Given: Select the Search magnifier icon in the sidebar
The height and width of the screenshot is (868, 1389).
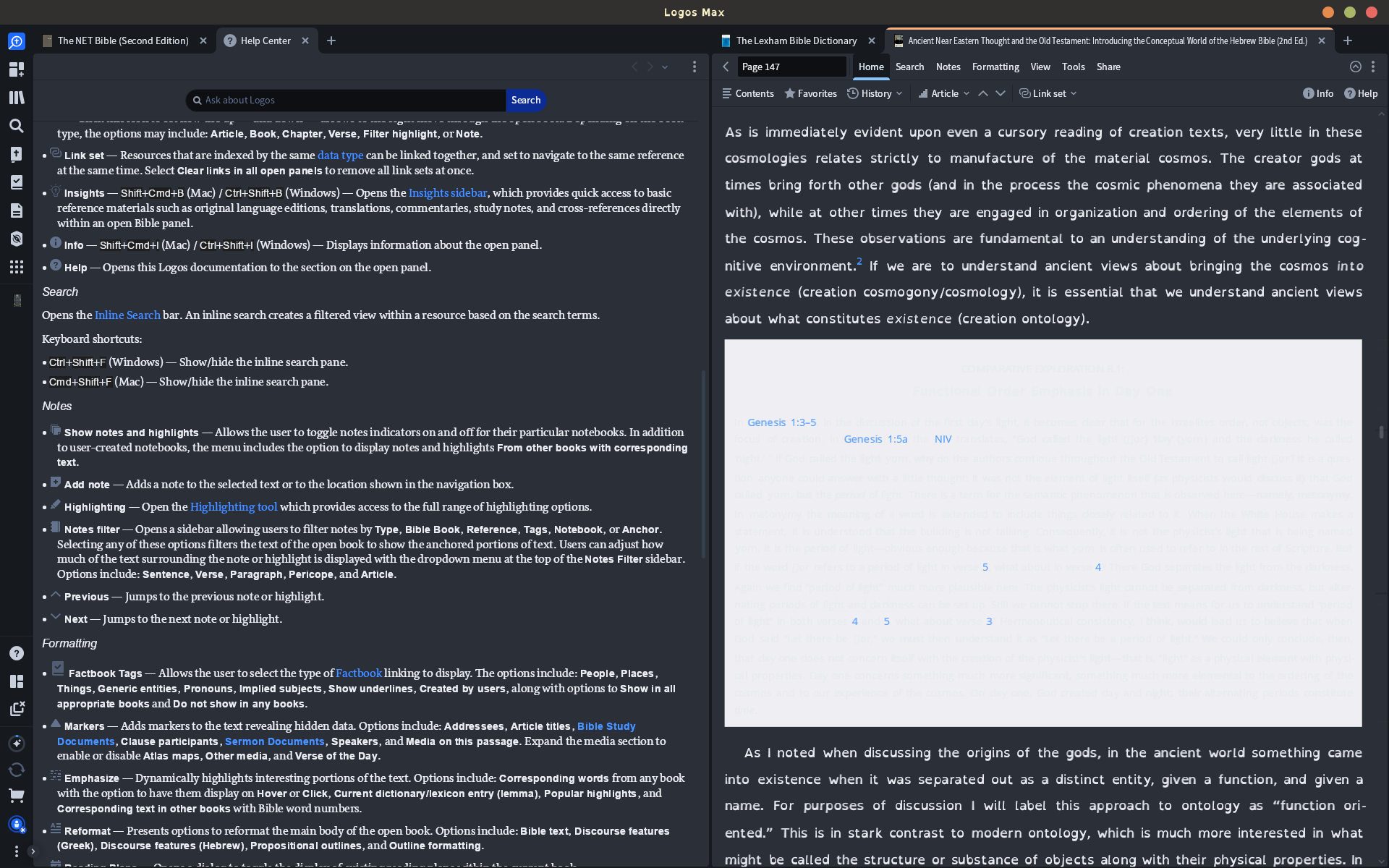Looking at the screenshot, I should tap(17, 125).
